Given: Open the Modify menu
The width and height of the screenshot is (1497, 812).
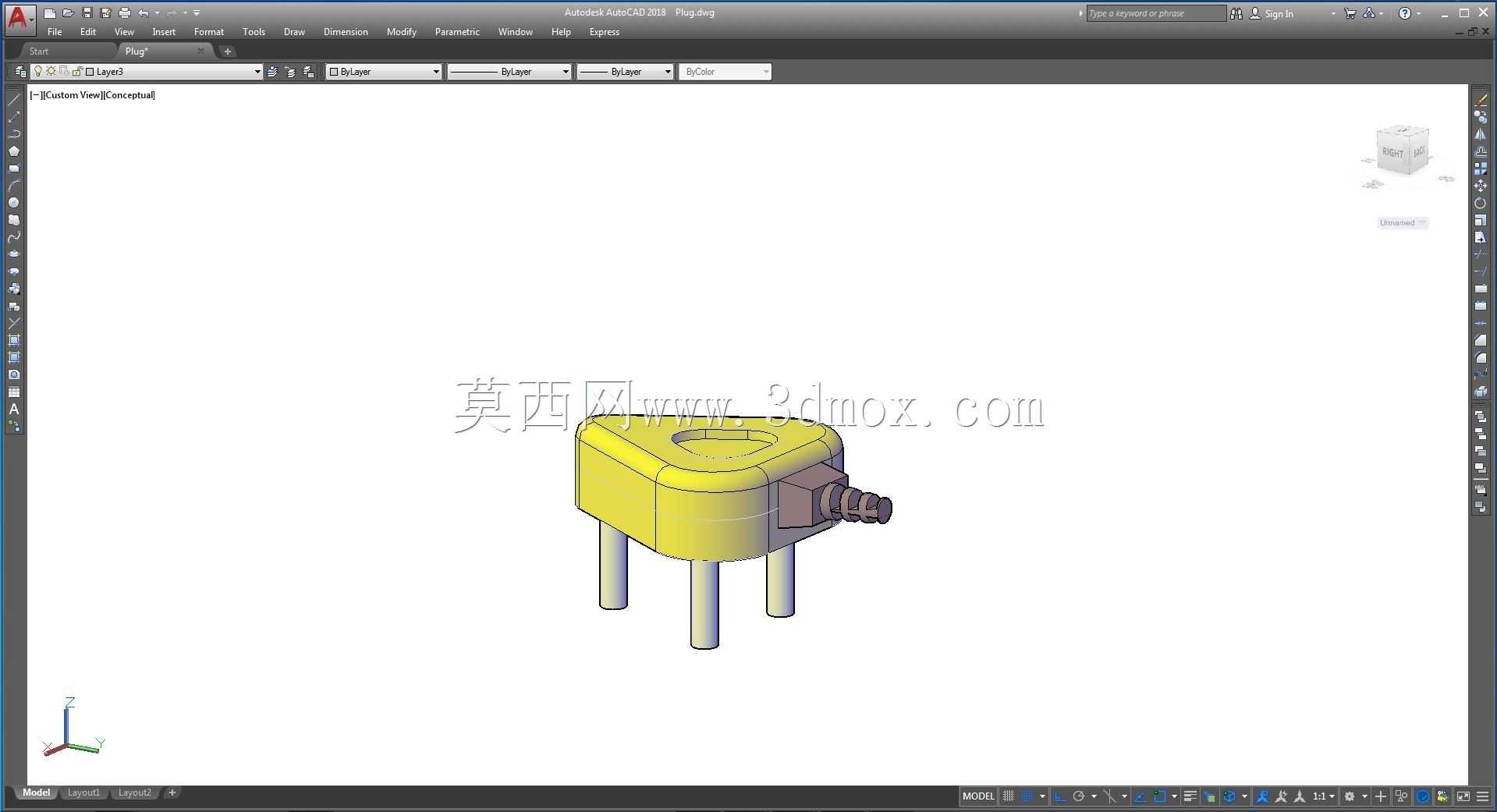Looking at the screenshot, I should (402, 32).
